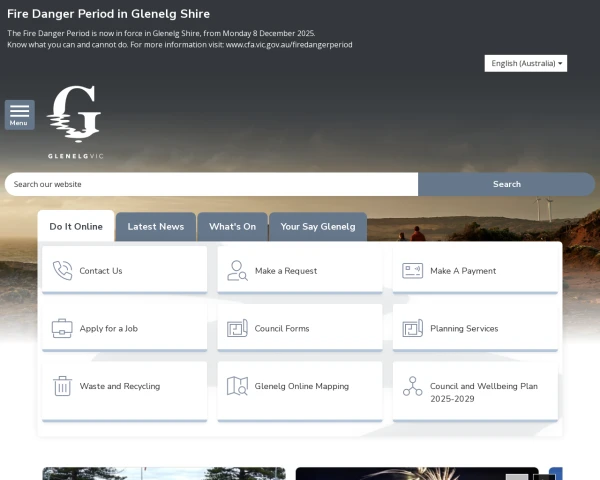Click the Council and Wellbeing Plan icon
The width and height of the screenshot is (600, 480).
tap(412, 386)
